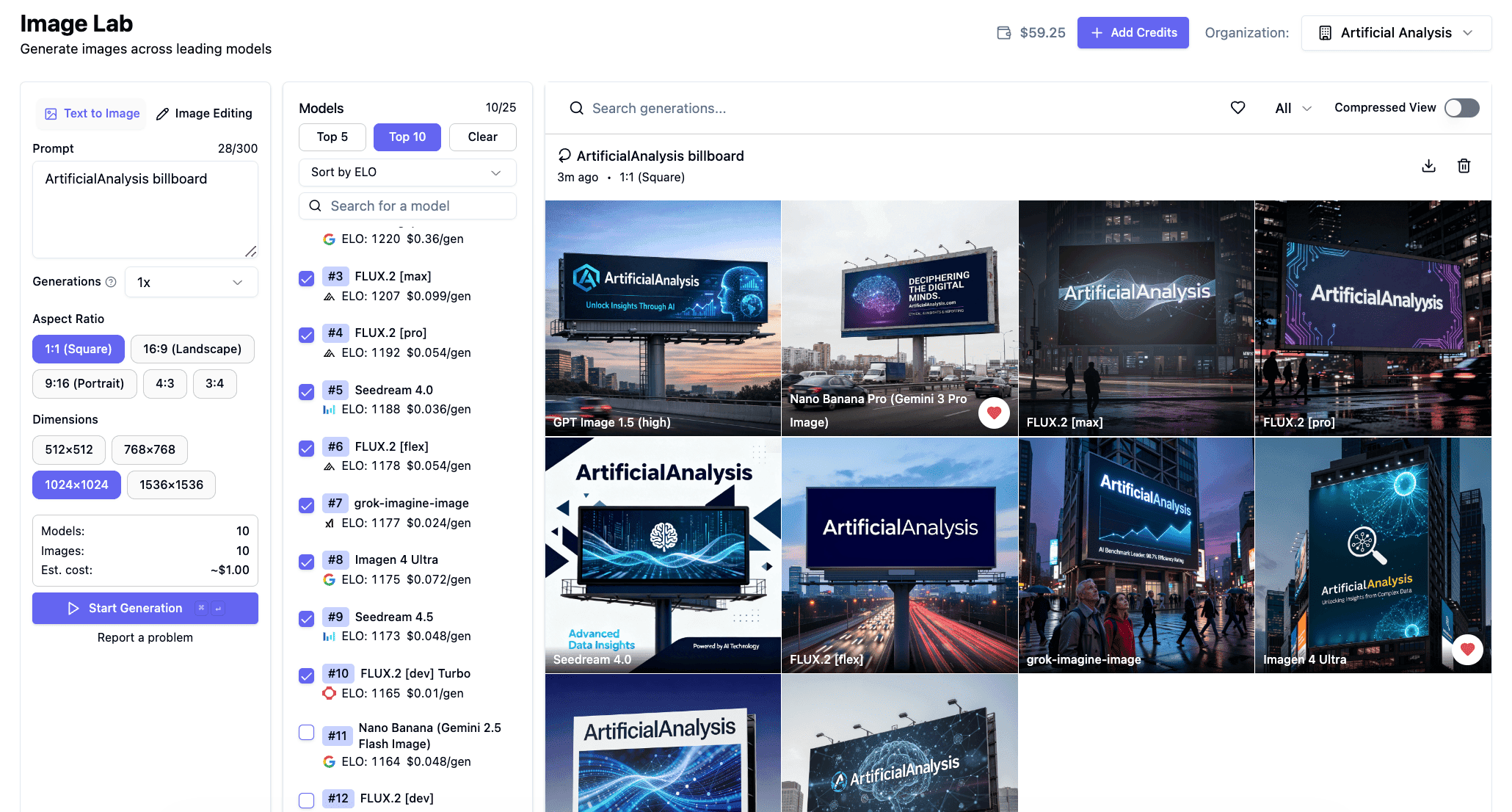
Task: Open the Artificial Analysis organization dropdown
Action: click(1395, 33)
